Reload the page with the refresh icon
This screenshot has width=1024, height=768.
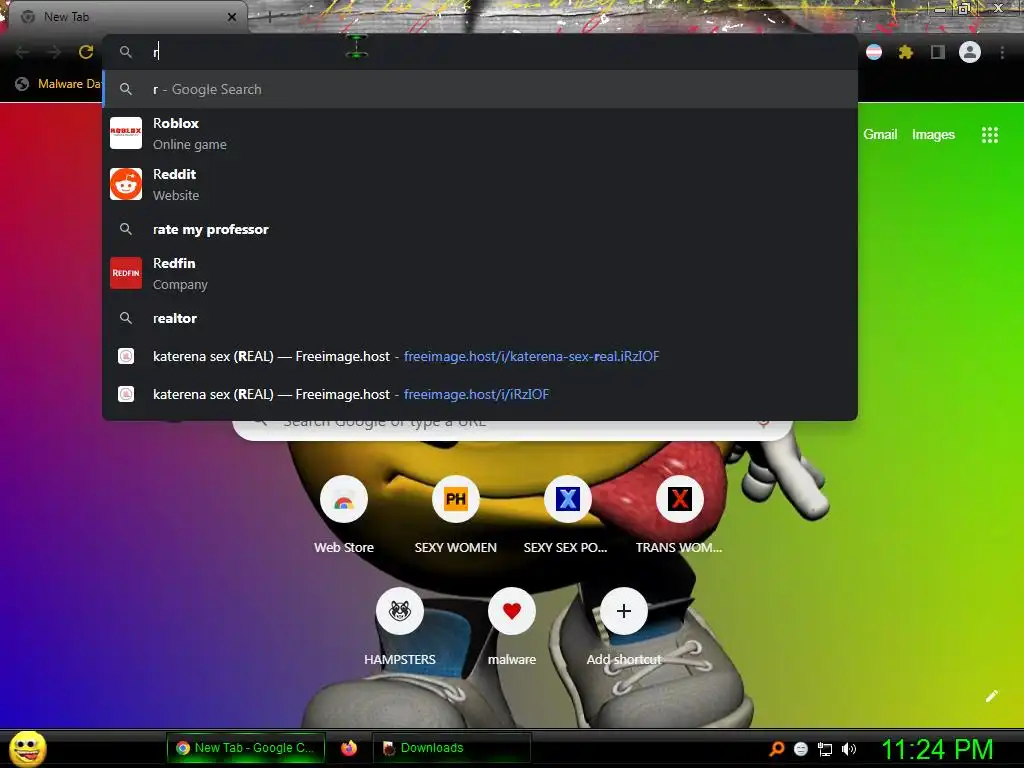(86, 52)
